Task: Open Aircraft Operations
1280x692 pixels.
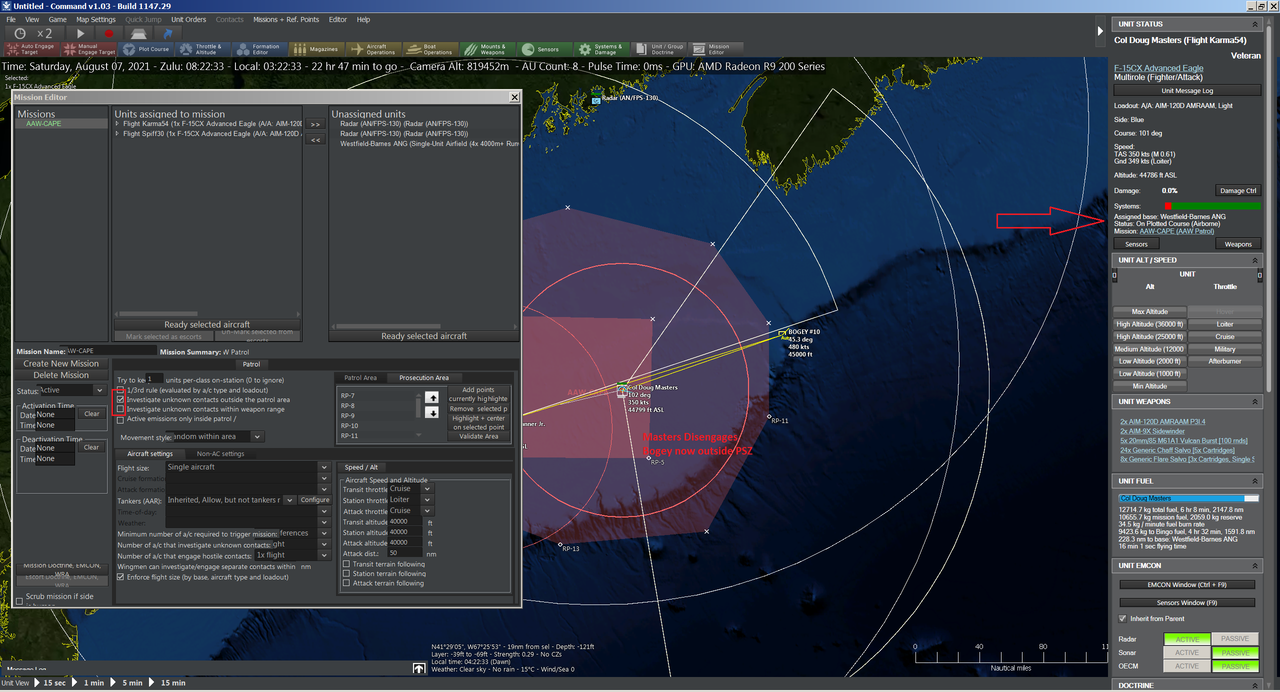Action: click(372, 48)
